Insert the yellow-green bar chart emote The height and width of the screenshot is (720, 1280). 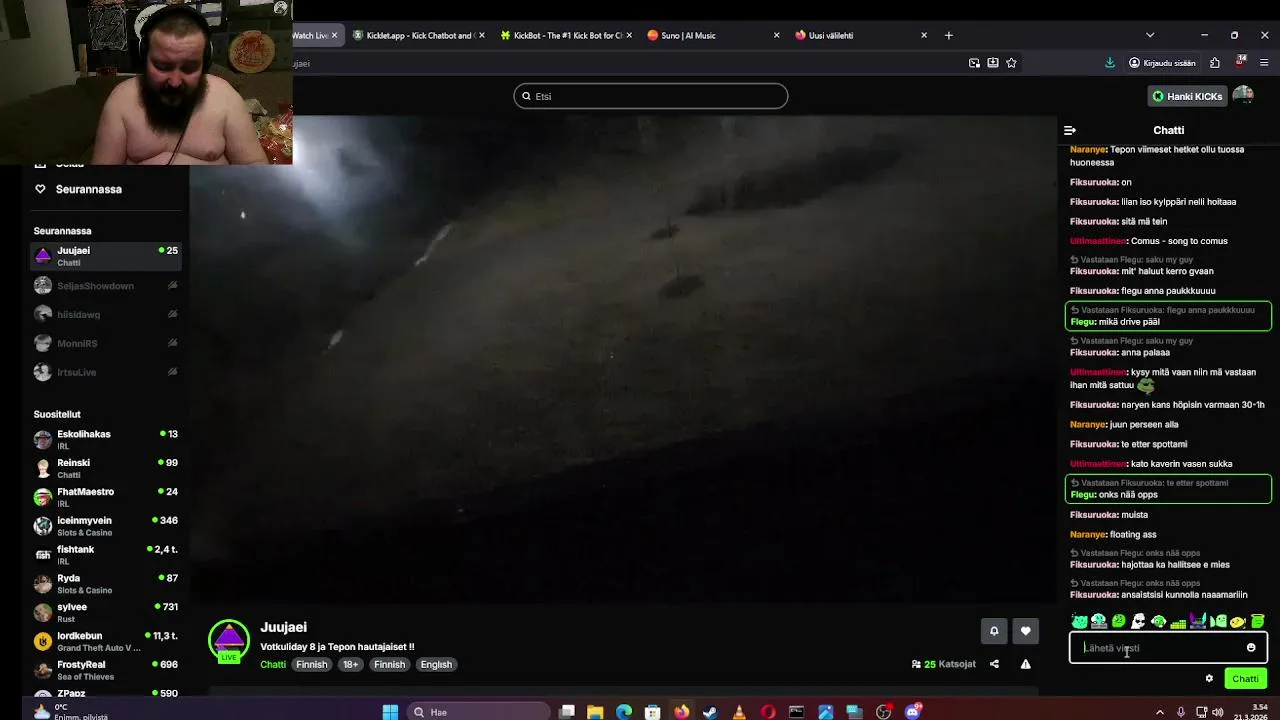click(1178, 622)
